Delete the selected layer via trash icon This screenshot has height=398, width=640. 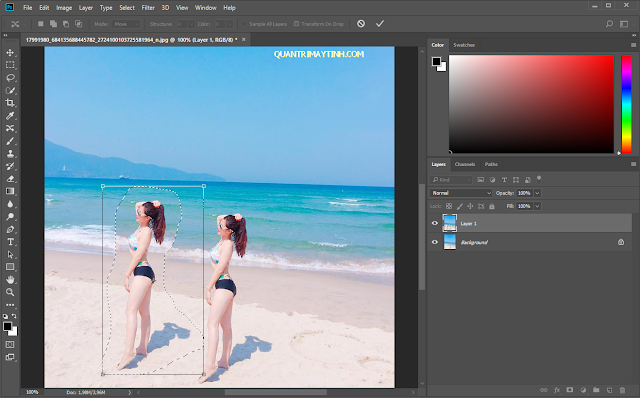pyautogui.click(x=622, y=390)
